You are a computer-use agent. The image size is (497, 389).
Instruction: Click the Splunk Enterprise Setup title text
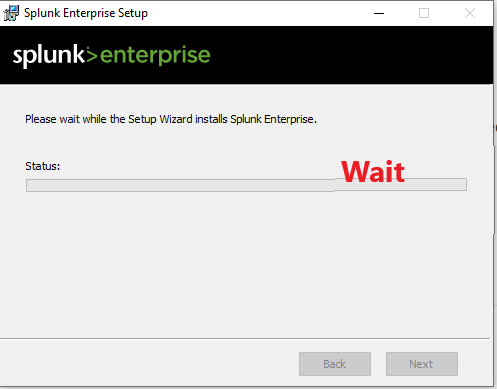tap(86, 13)
